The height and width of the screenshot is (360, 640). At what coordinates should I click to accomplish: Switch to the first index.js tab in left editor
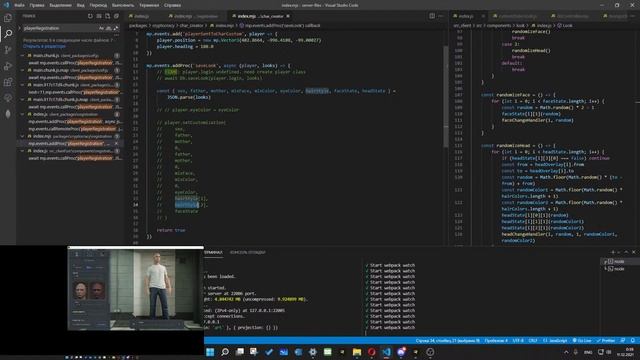tap(142, 16)
